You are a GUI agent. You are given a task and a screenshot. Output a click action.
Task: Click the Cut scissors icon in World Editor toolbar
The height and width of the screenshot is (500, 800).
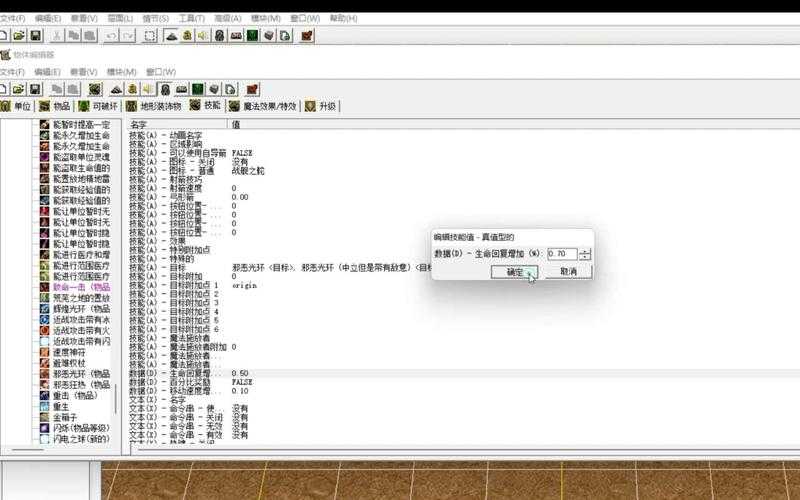57,36
